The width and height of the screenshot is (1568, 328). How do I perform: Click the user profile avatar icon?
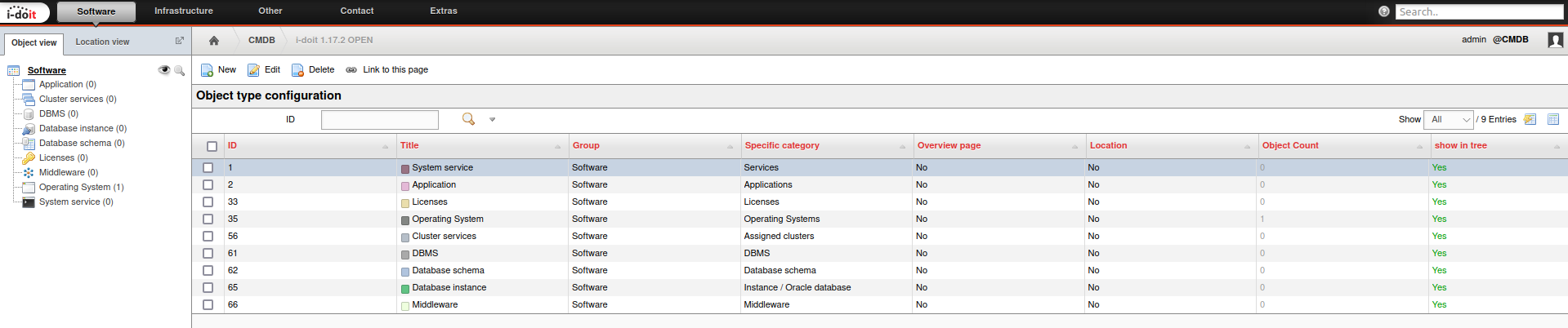click(x=1555, y=40)
